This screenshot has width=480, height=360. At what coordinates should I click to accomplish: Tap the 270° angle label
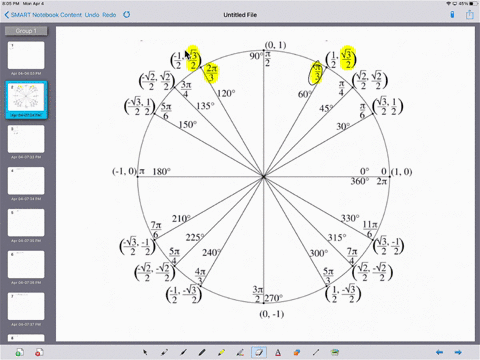click(x=274, y=298)
